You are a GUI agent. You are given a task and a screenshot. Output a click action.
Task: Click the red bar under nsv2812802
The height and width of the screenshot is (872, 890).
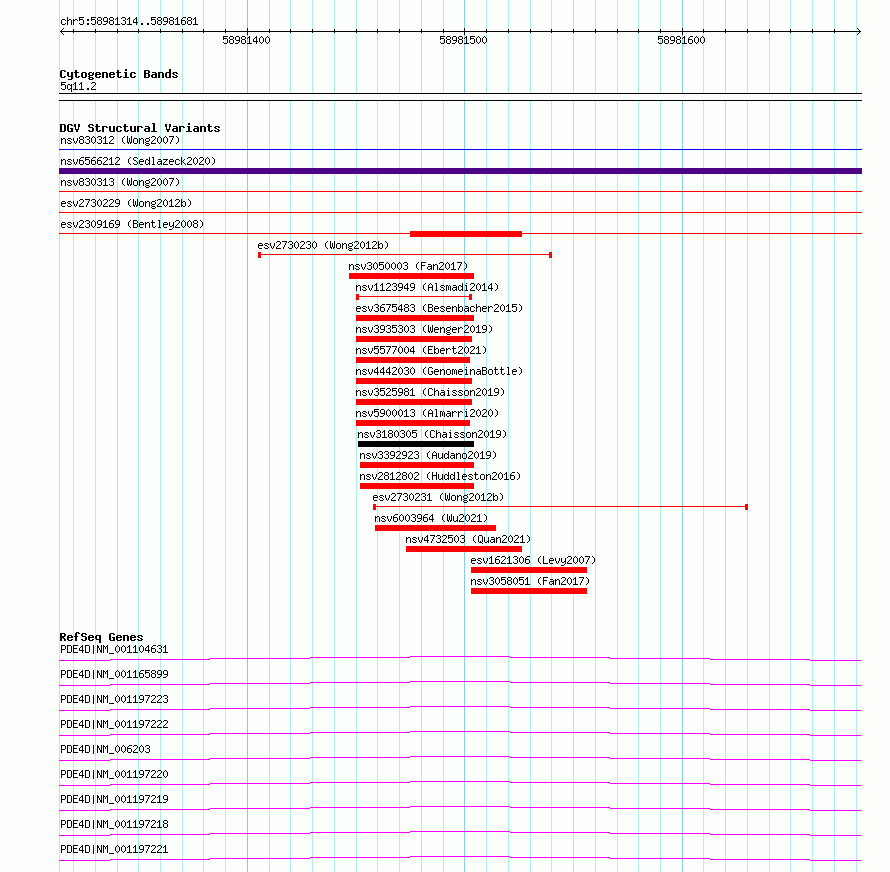417,486
